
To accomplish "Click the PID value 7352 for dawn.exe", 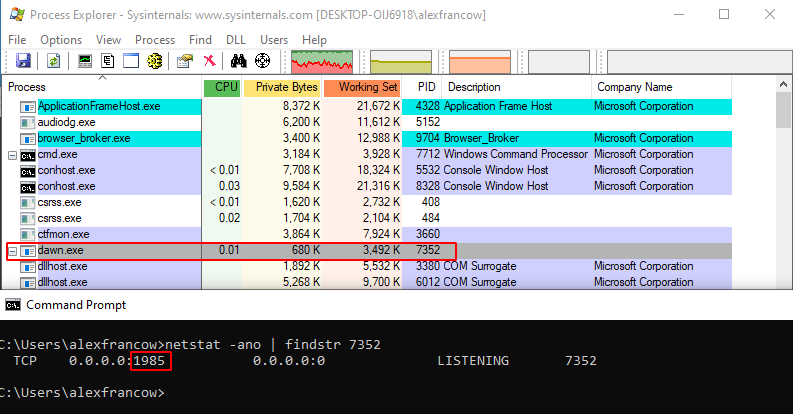I will coord(428,250).
